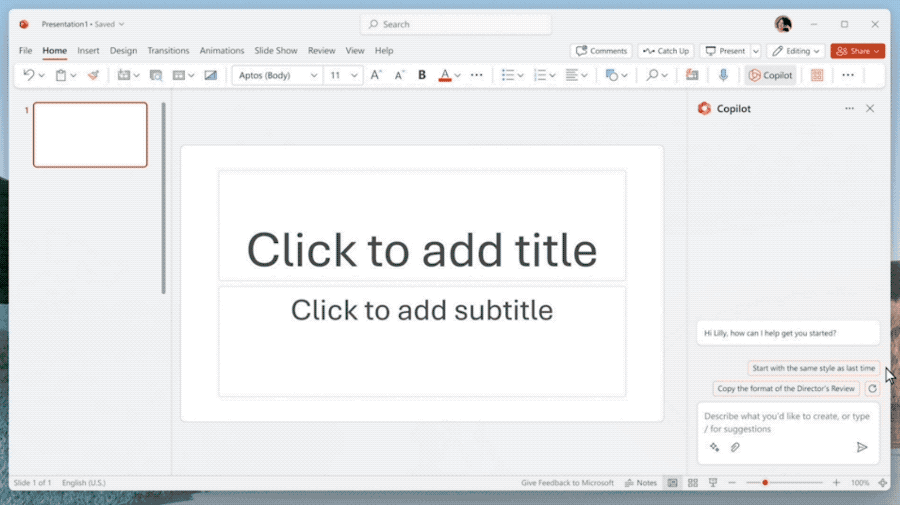The image size is (900, 505).
Task: Toggle the Copilot pane button in ribbon
Action: pos(771,75)
